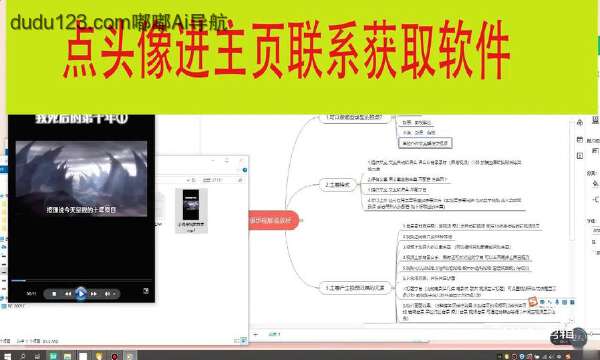Select the third main branch topic node
600x360 pixels.
pyautogui.click(x=355, y=288)
